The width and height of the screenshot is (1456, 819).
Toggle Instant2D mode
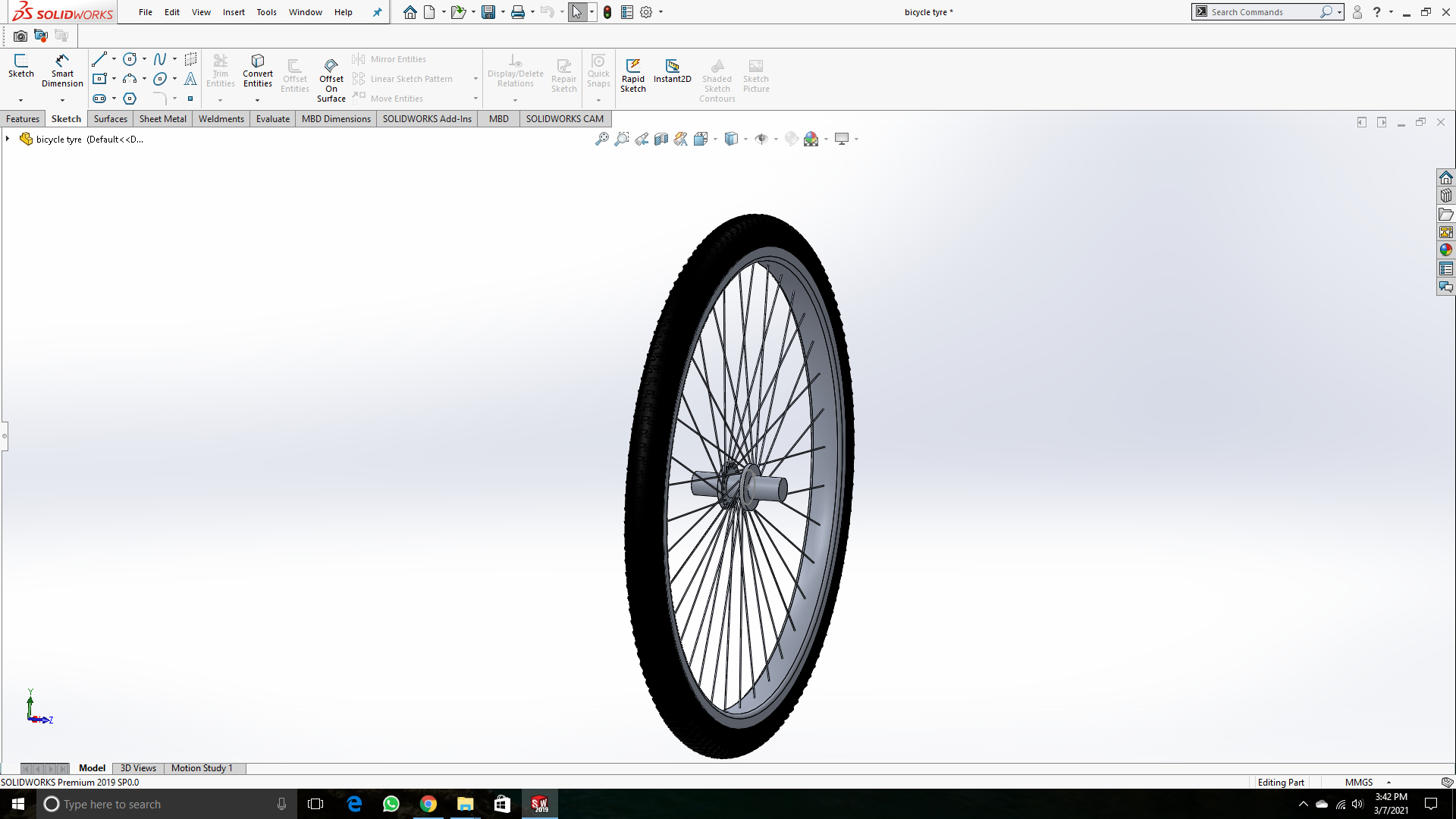click(672, 70)
